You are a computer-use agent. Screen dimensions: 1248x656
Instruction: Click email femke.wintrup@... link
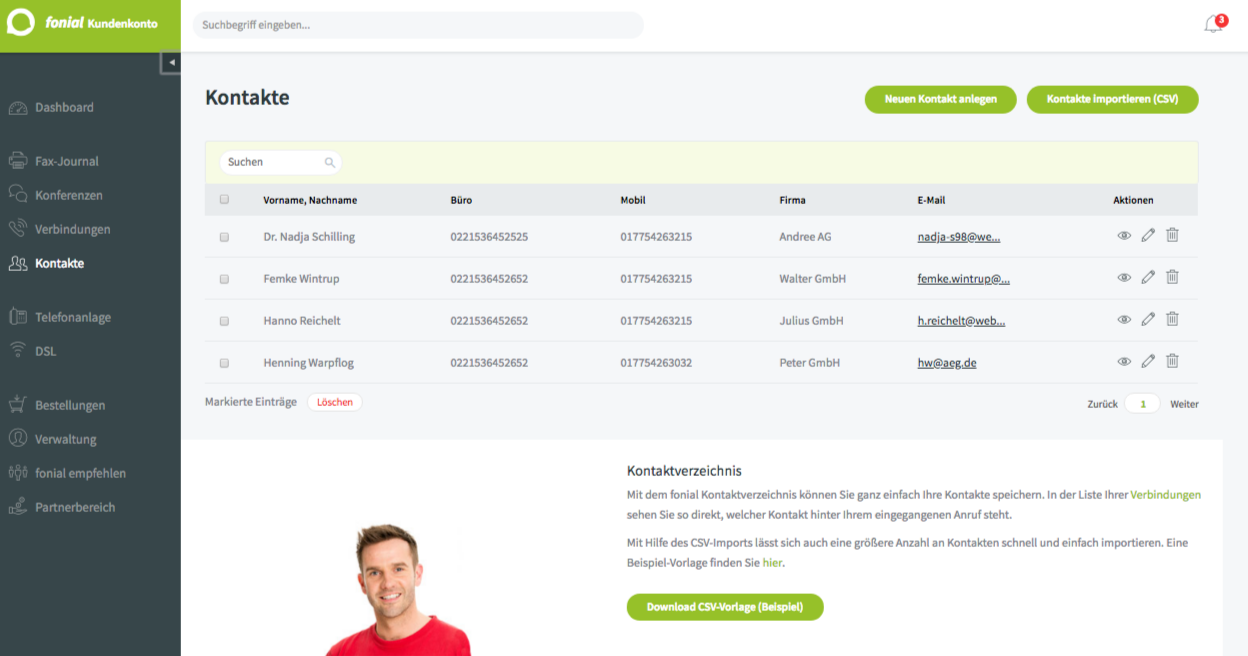tap(964, 279)
